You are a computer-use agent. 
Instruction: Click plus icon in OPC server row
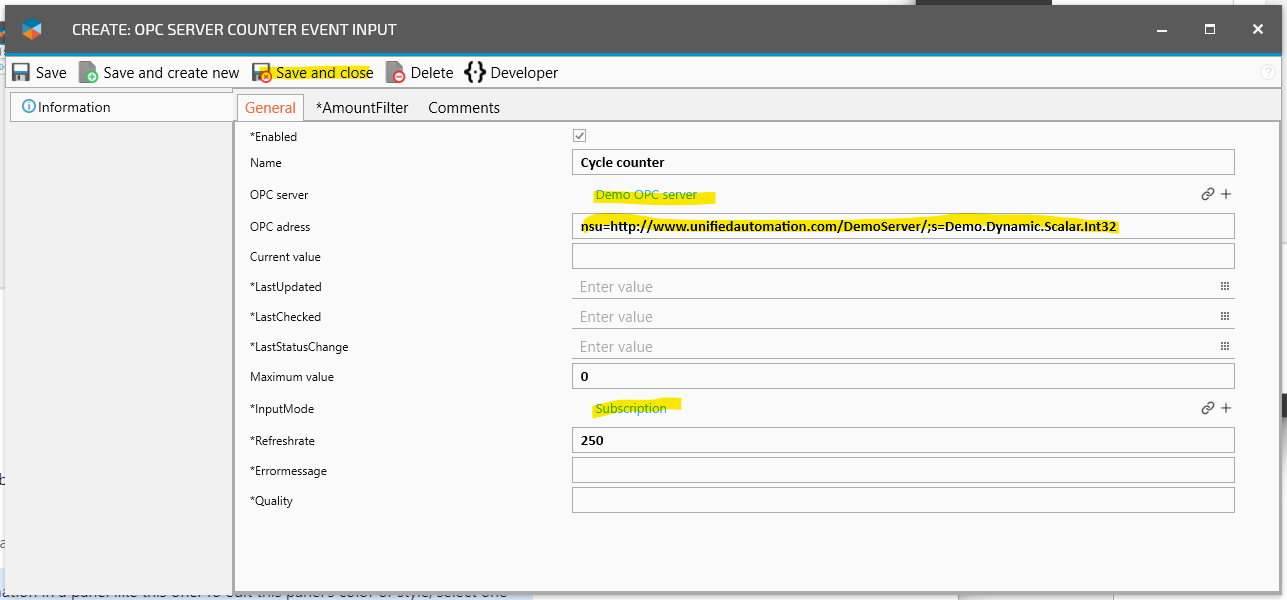coord(1226,195)
